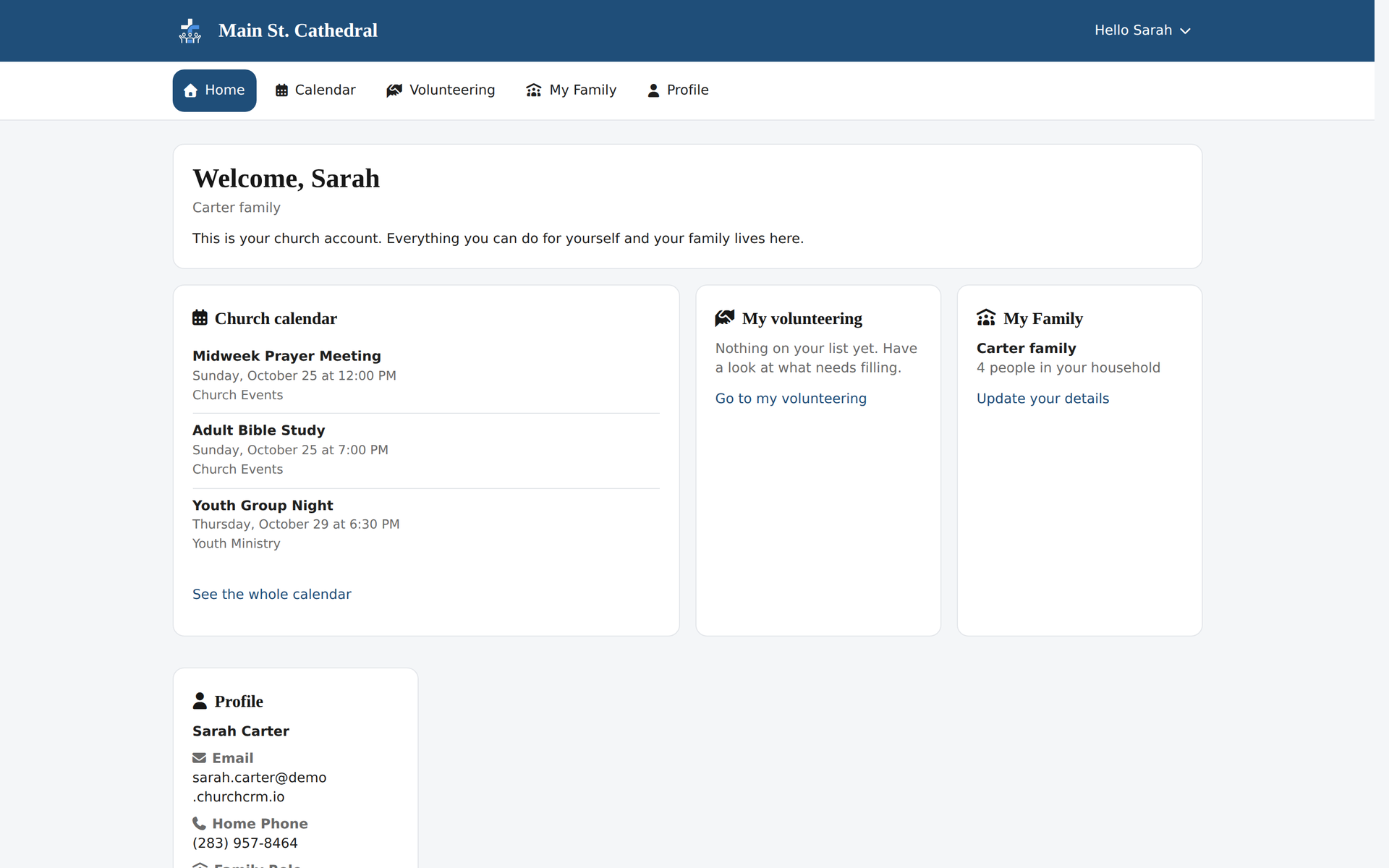Click the sarah.carter@demo.churchcrm.io email address
The width and height of the screenshot is (1389, 868).
[259, 787]
